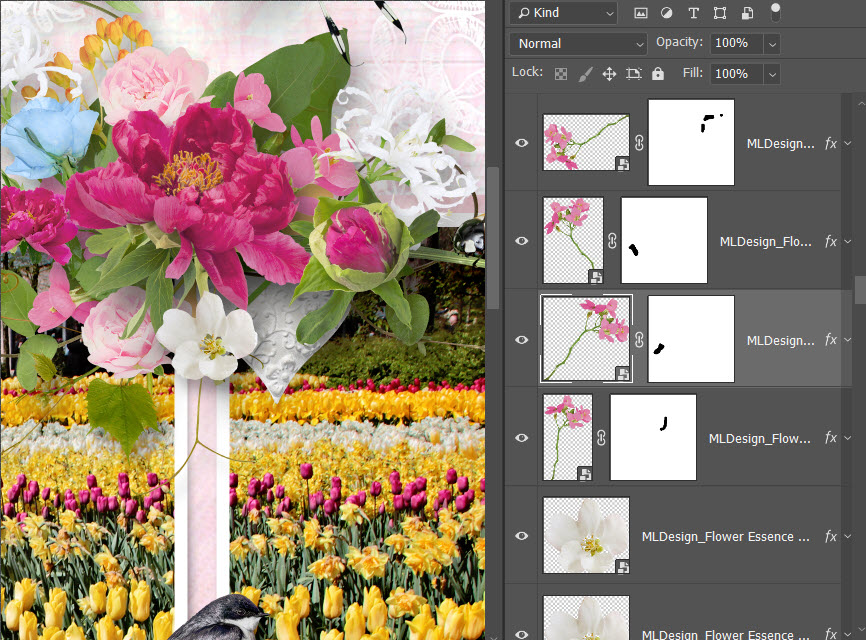Select thumbnail of first layer in list
The image size is (866, 640).
pyautogui.click(x=586, y=142)
